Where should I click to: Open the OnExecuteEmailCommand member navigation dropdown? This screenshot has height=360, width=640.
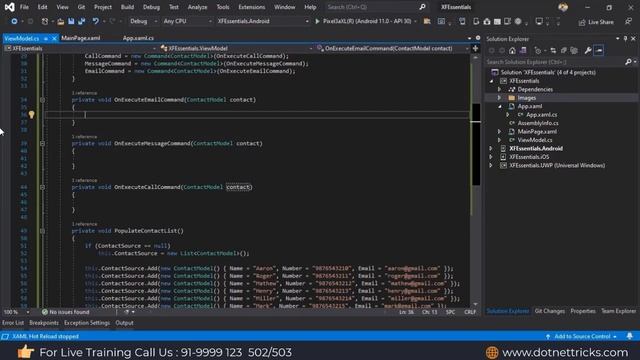(393, 49)
